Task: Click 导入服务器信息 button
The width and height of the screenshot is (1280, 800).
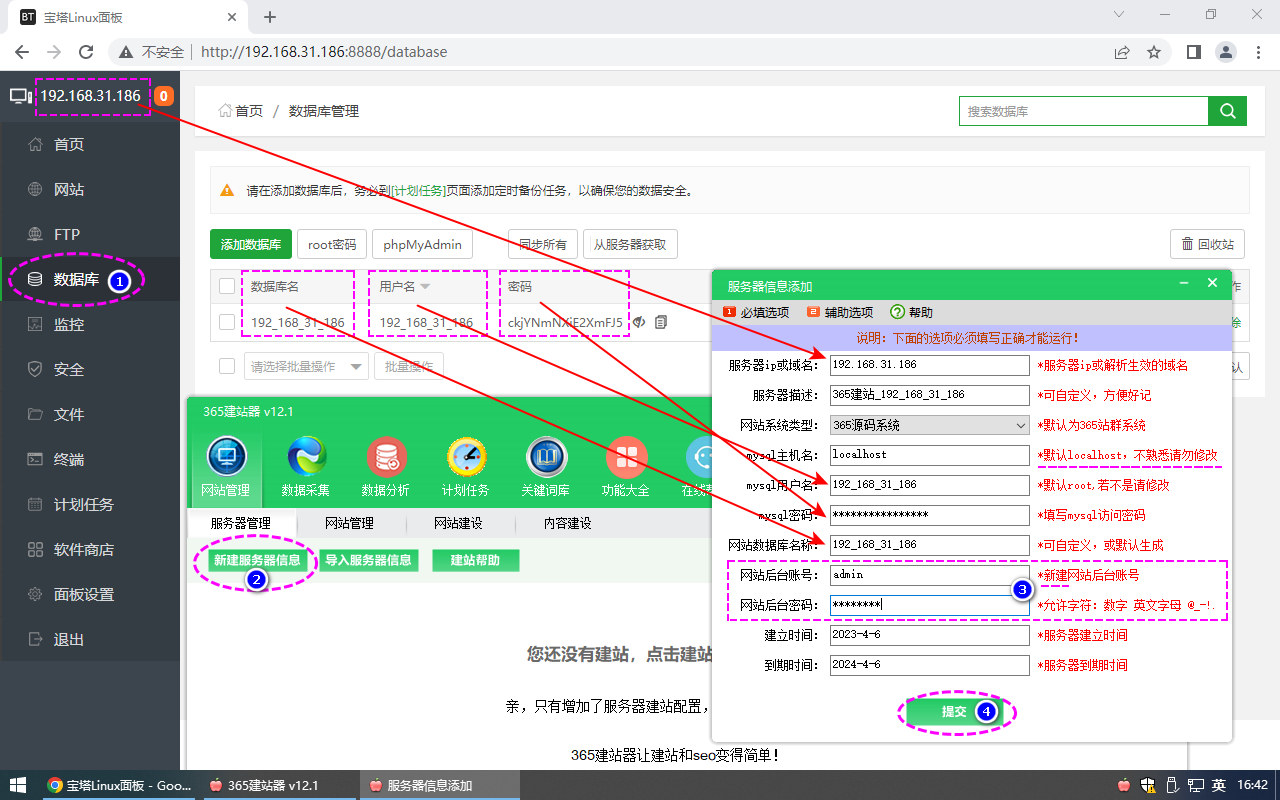Action: pyautogui.click(x=368, y=560)
